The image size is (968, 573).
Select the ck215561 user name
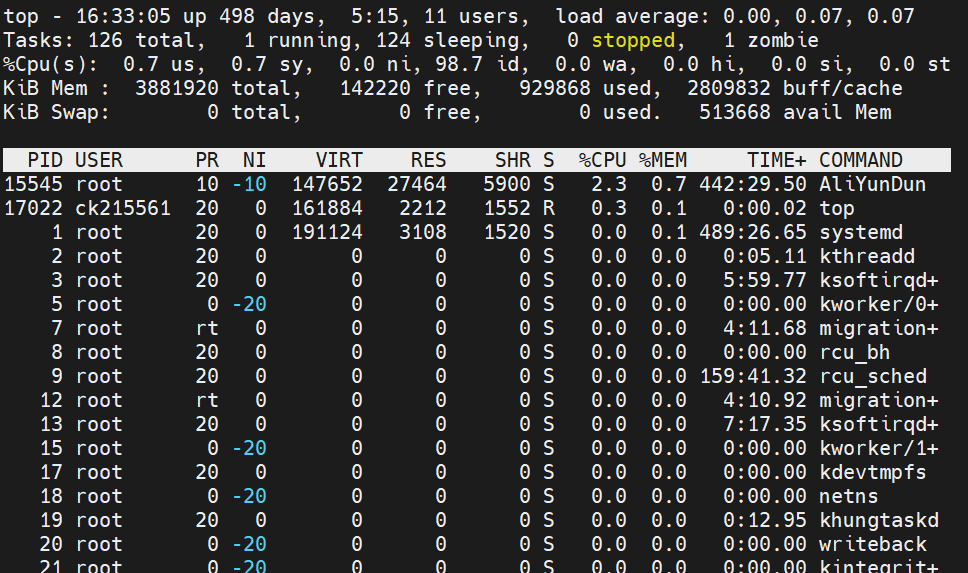[x=123, y=208]
